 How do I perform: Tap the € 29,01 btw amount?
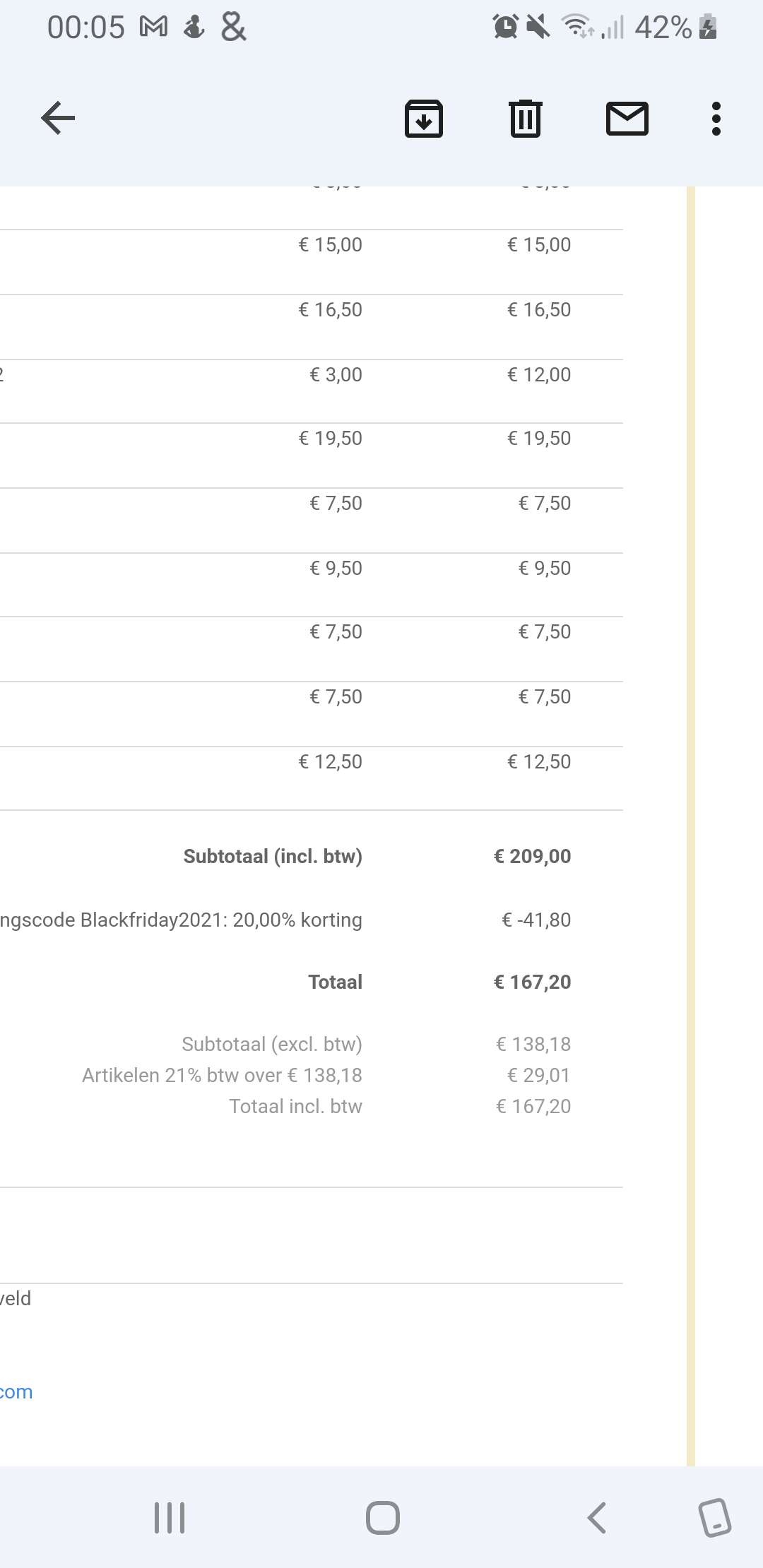coord(539,1075)
